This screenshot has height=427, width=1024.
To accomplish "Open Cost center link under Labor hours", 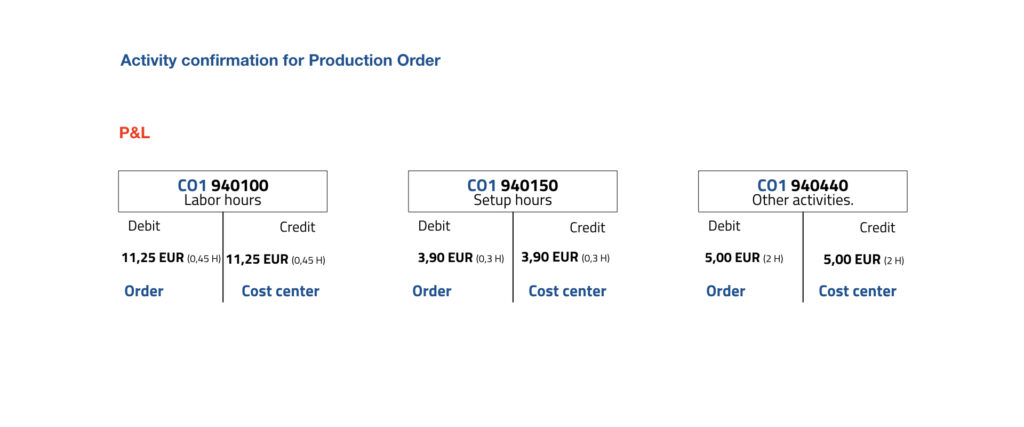I will 280,291.
